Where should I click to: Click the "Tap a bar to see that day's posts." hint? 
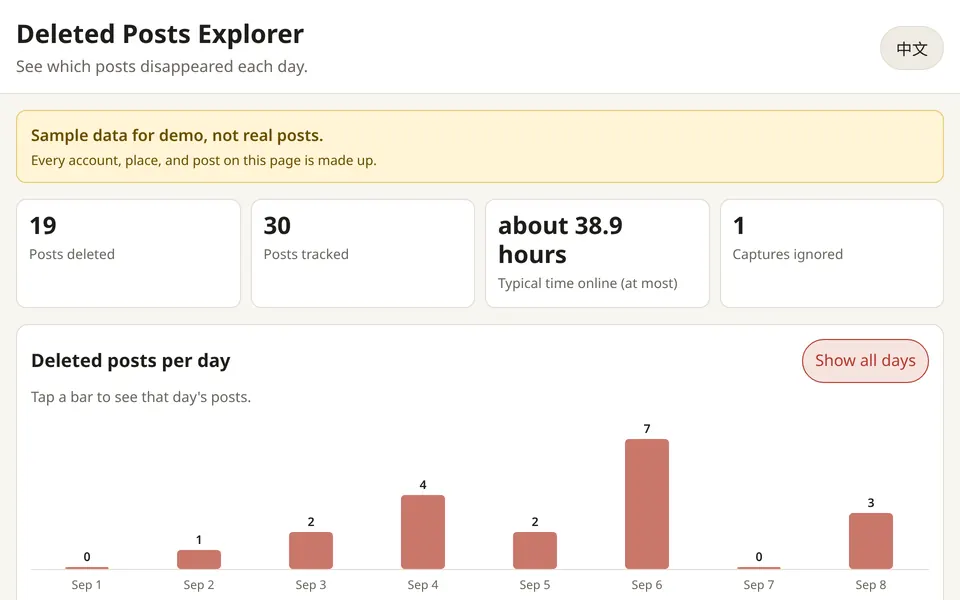click(141, 397)
